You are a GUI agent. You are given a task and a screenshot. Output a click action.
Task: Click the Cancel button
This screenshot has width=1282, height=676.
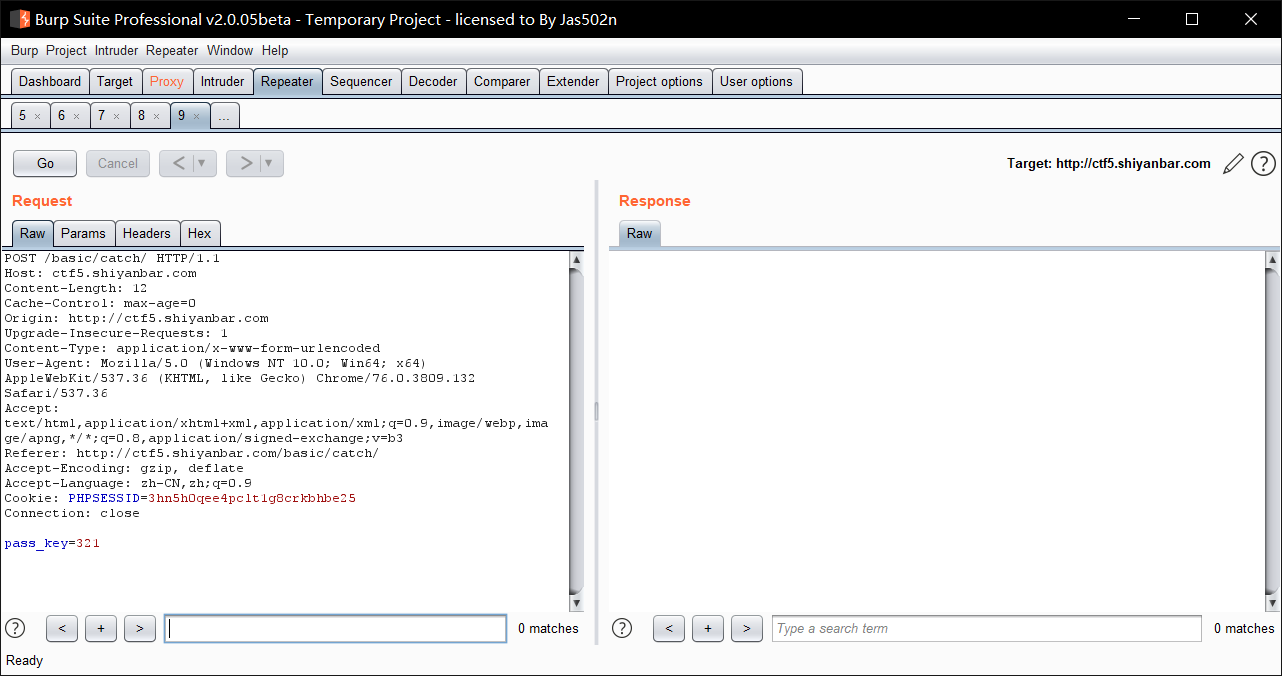click(x=118, y=163)
